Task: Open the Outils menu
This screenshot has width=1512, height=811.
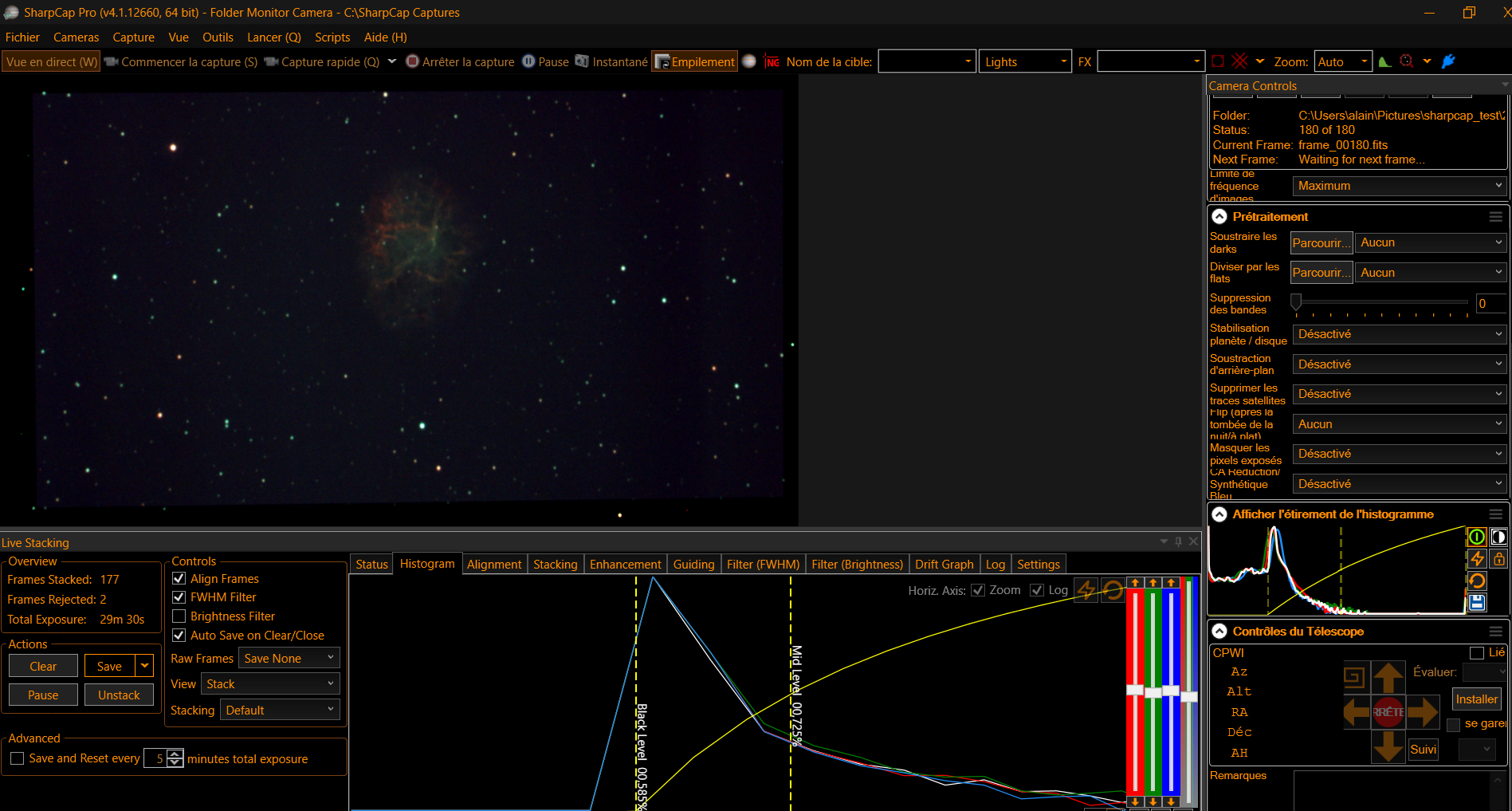Action: tap(218, 37)
